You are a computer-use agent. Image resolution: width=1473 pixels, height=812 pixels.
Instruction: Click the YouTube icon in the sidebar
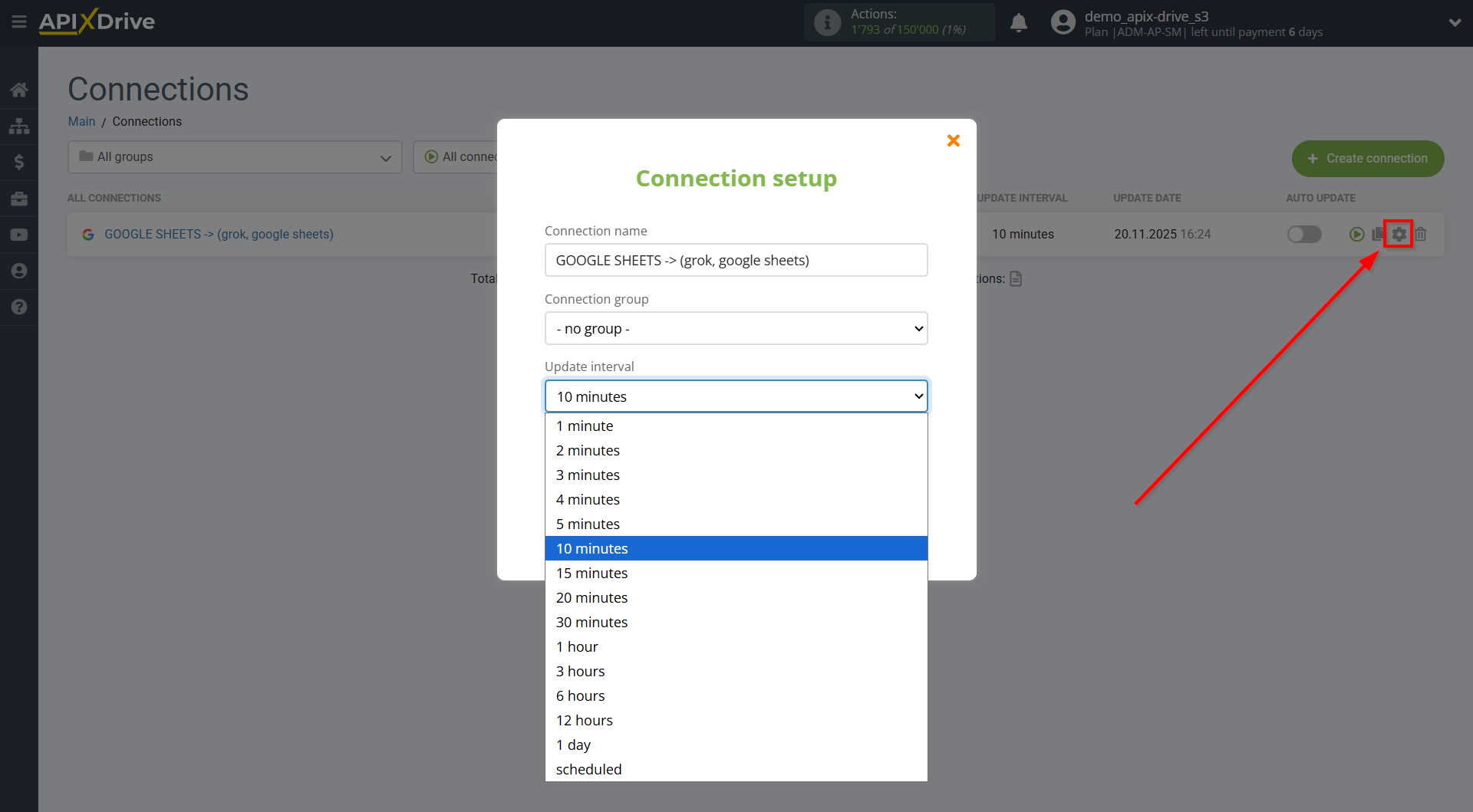pos(19,235)
